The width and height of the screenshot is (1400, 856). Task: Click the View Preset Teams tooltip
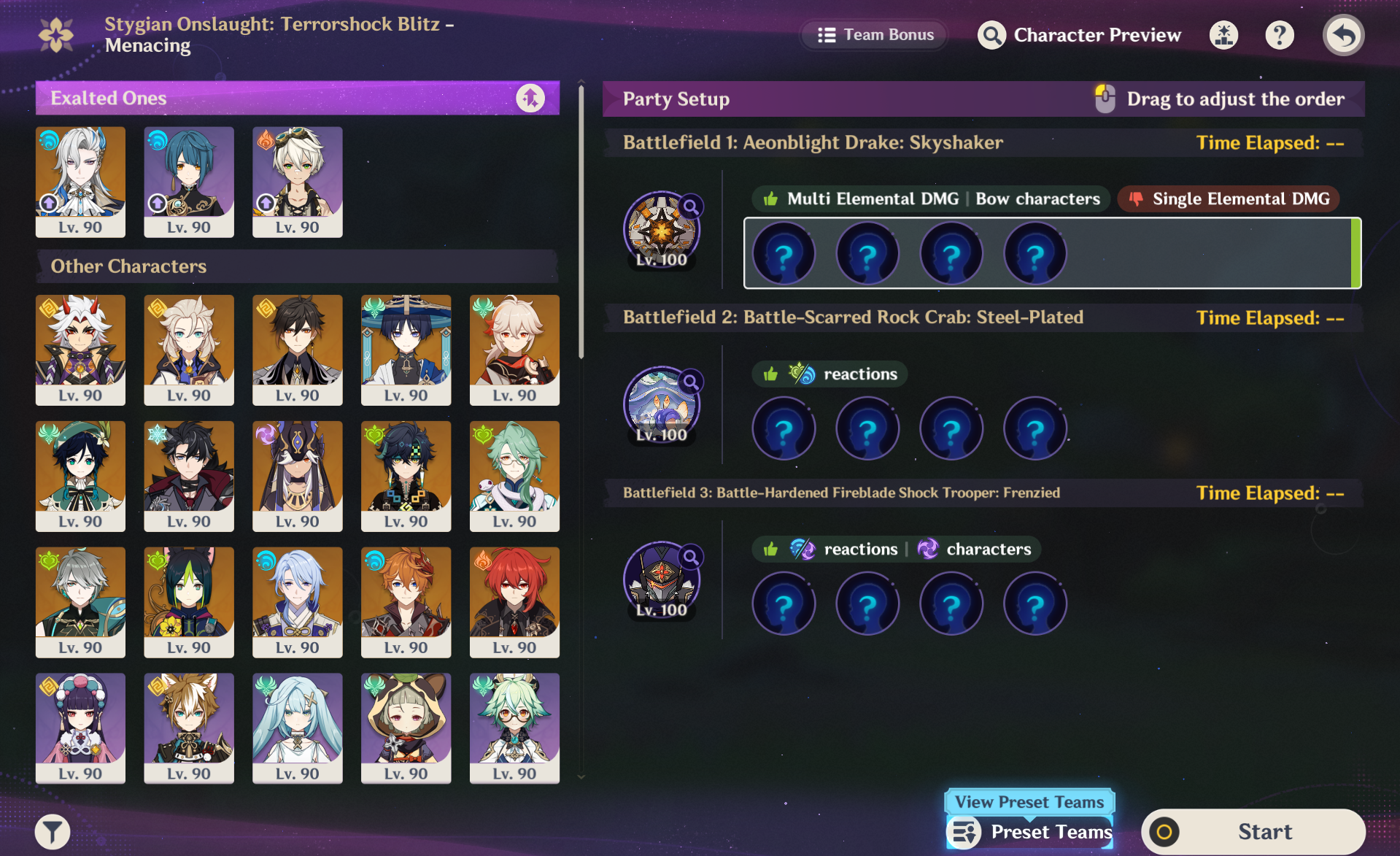[1029, 802]
